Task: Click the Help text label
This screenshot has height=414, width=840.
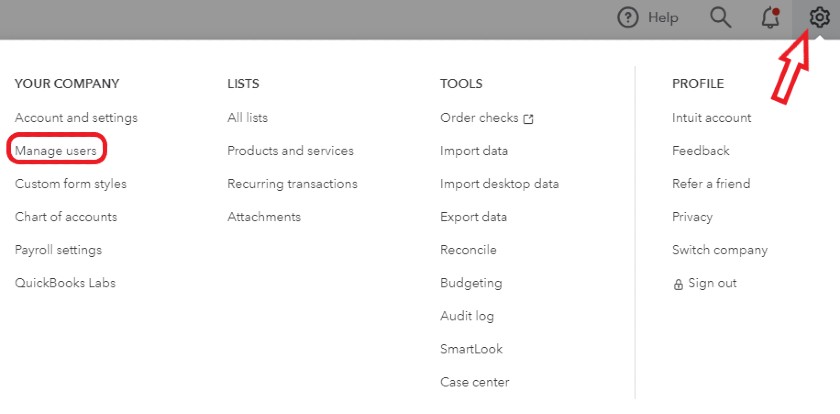Action: click(663, 18)
